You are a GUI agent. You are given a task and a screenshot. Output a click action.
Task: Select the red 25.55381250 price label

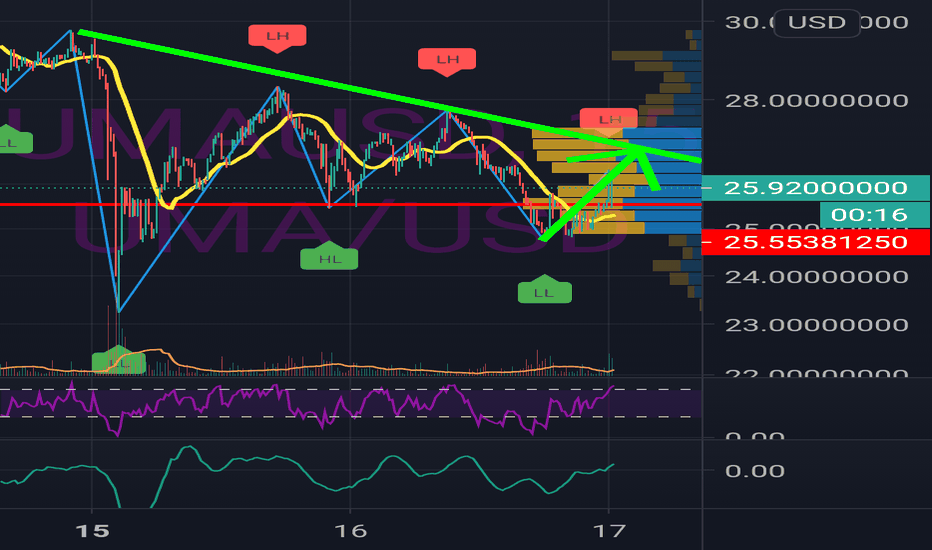tap(816, 242)
